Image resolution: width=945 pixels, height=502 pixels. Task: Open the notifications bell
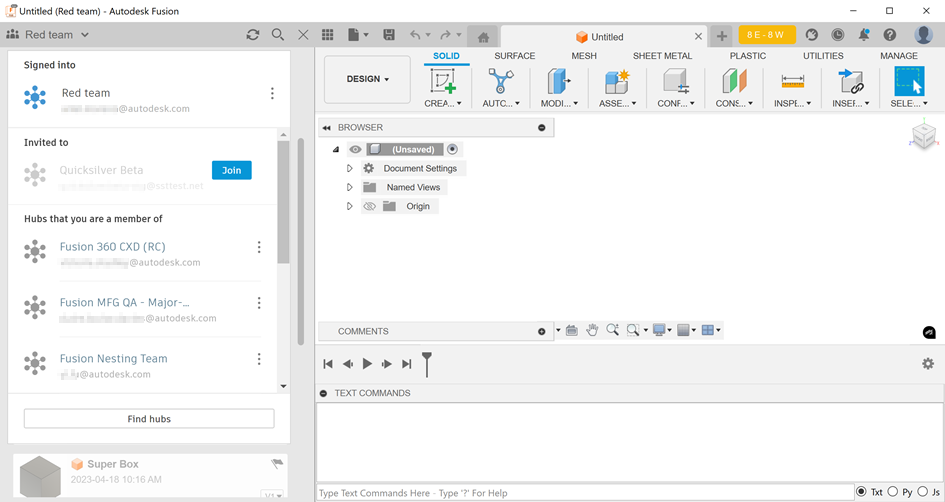(x=864, y=35)
